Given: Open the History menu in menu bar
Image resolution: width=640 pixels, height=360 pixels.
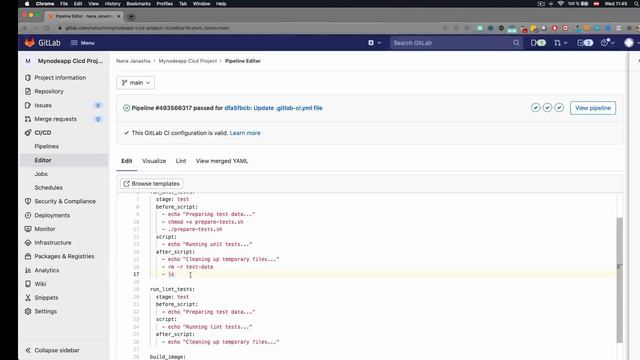Looking at the screenshot, I should click(112, 4).
